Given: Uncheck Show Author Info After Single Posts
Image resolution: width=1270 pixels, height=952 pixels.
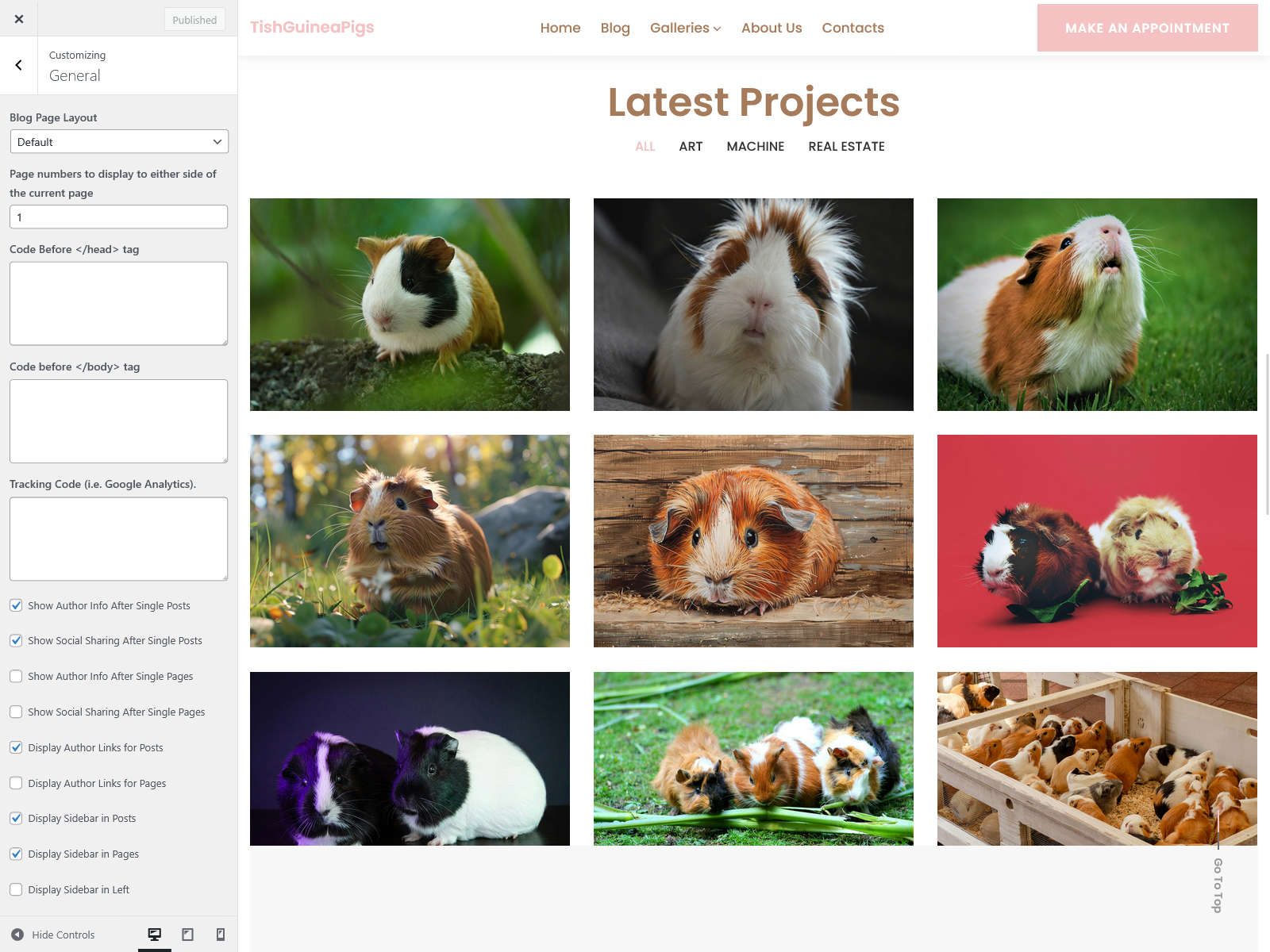Looking at the screenshot, I should click(16, 605).
